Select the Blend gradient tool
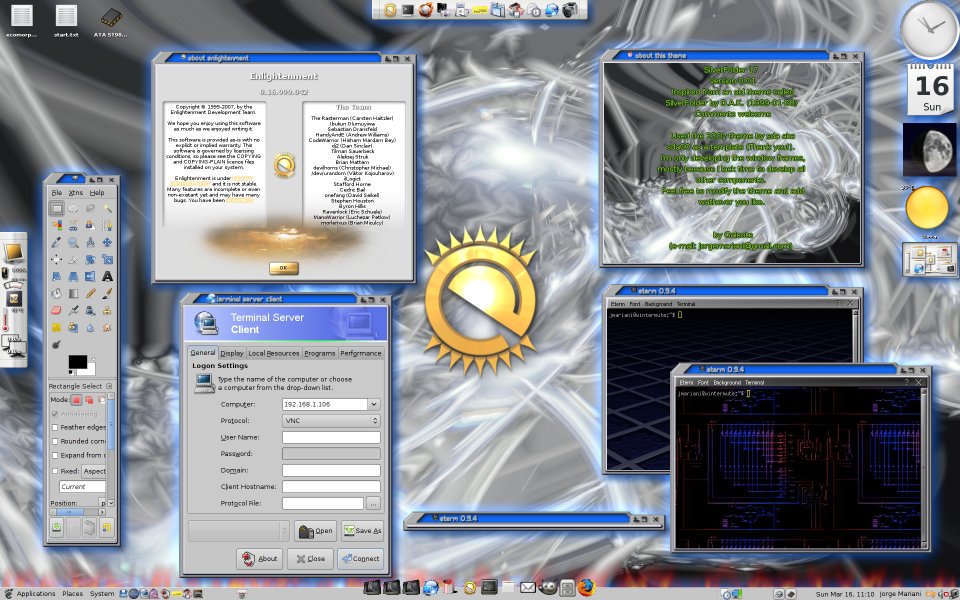Viewport: 960px width, 600px height. 73,293
